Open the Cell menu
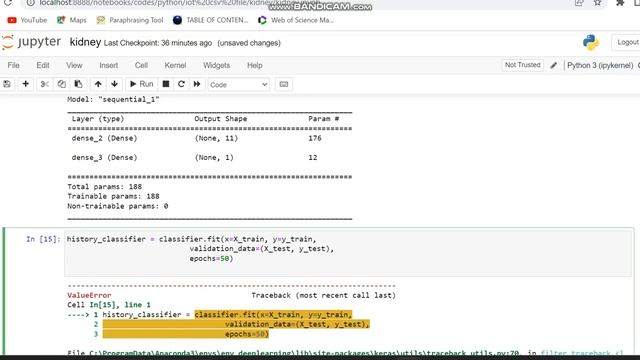 [x=141, y=65]
